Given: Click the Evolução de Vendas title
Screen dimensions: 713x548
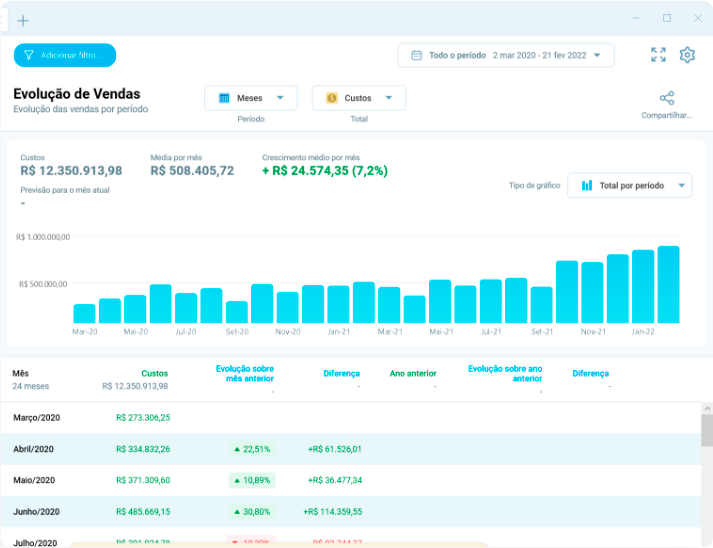Looking at the screenshot, I should click(77, 94).
